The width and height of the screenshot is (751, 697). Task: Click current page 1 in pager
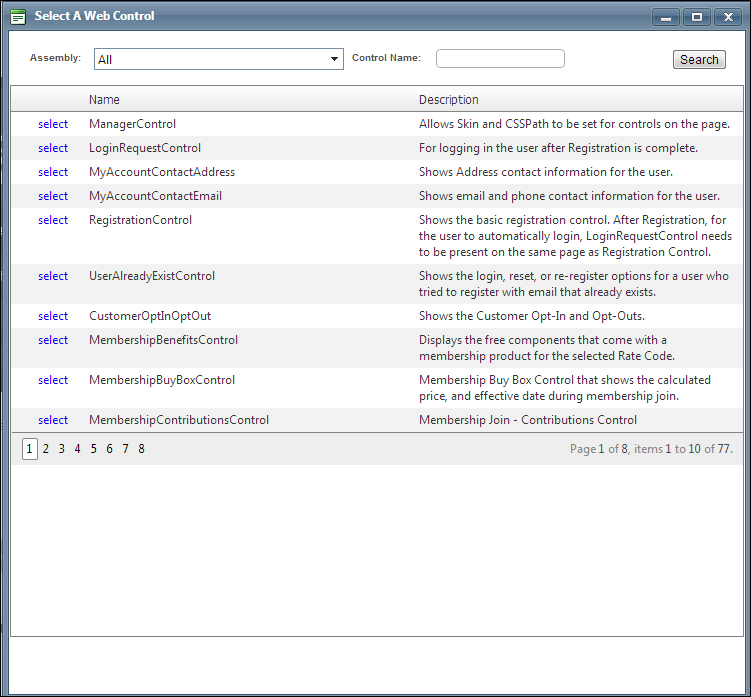(x=30, y=449)
